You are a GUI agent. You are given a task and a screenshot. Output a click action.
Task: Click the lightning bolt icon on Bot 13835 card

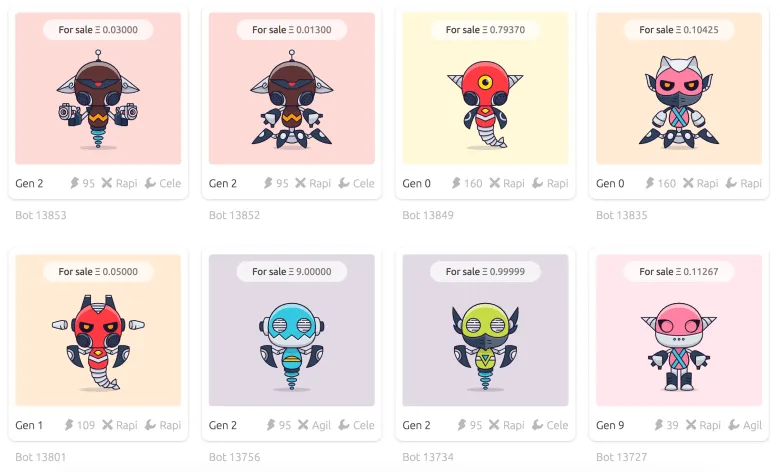coord(650,183)
